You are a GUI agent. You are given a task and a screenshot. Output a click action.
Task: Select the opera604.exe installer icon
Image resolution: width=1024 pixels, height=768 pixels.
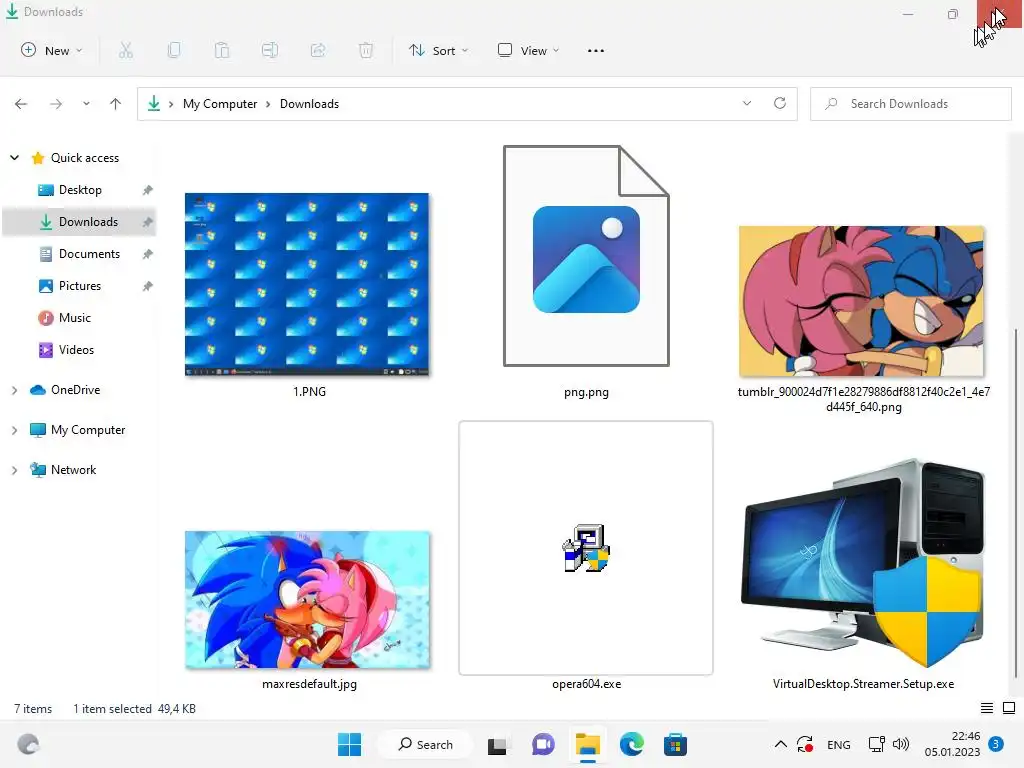point(586,548)
